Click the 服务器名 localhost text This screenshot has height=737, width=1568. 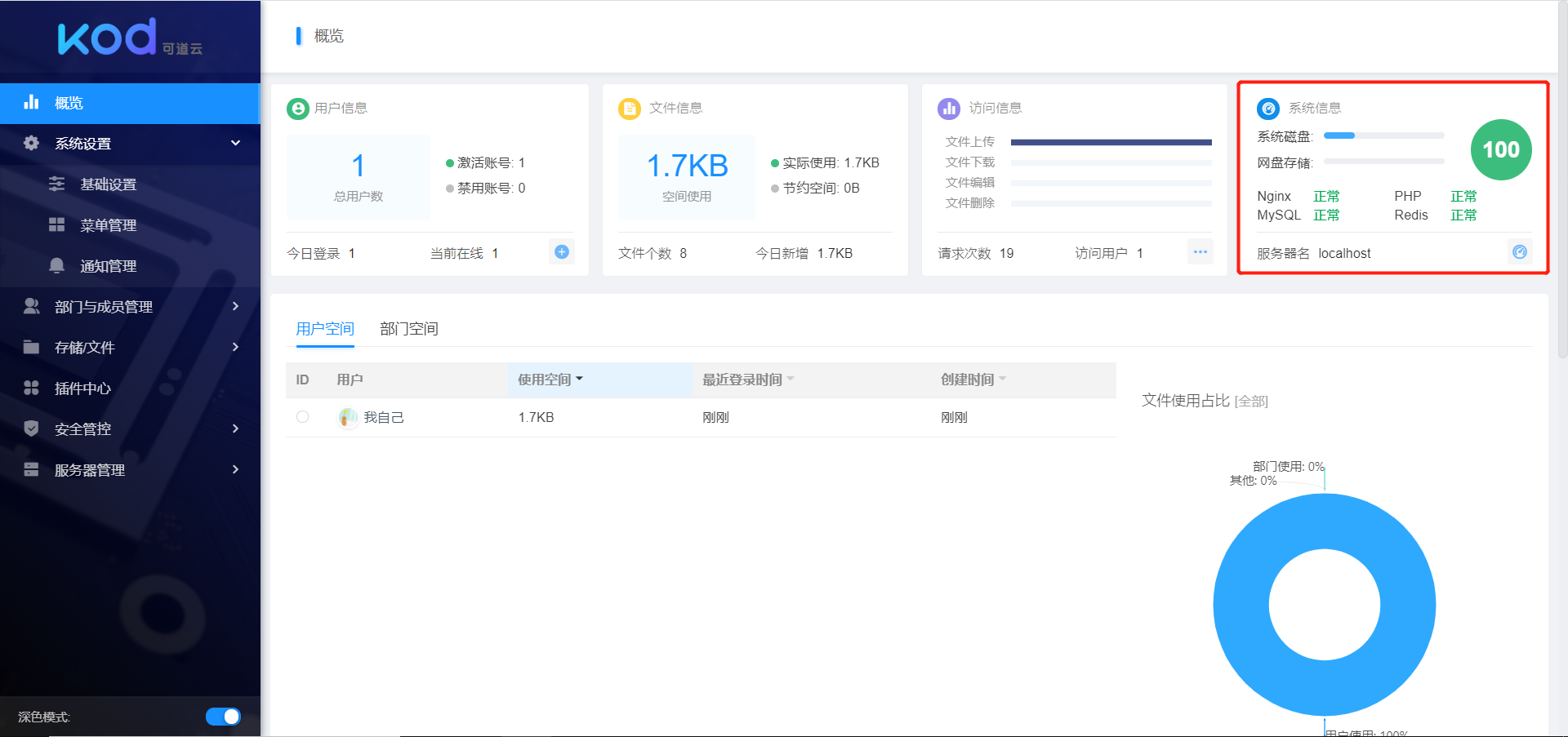[1314, 254]
